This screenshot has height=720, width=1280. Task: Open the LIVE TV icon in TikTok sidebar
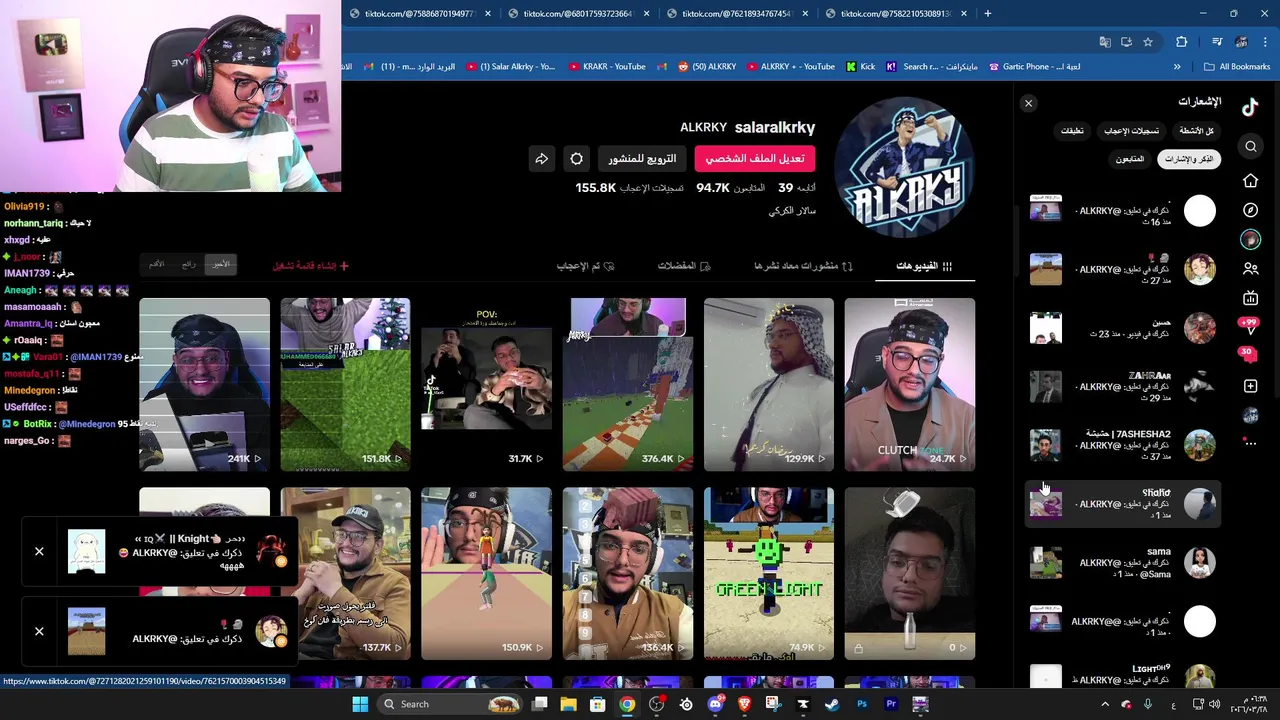coord(1250,298)
